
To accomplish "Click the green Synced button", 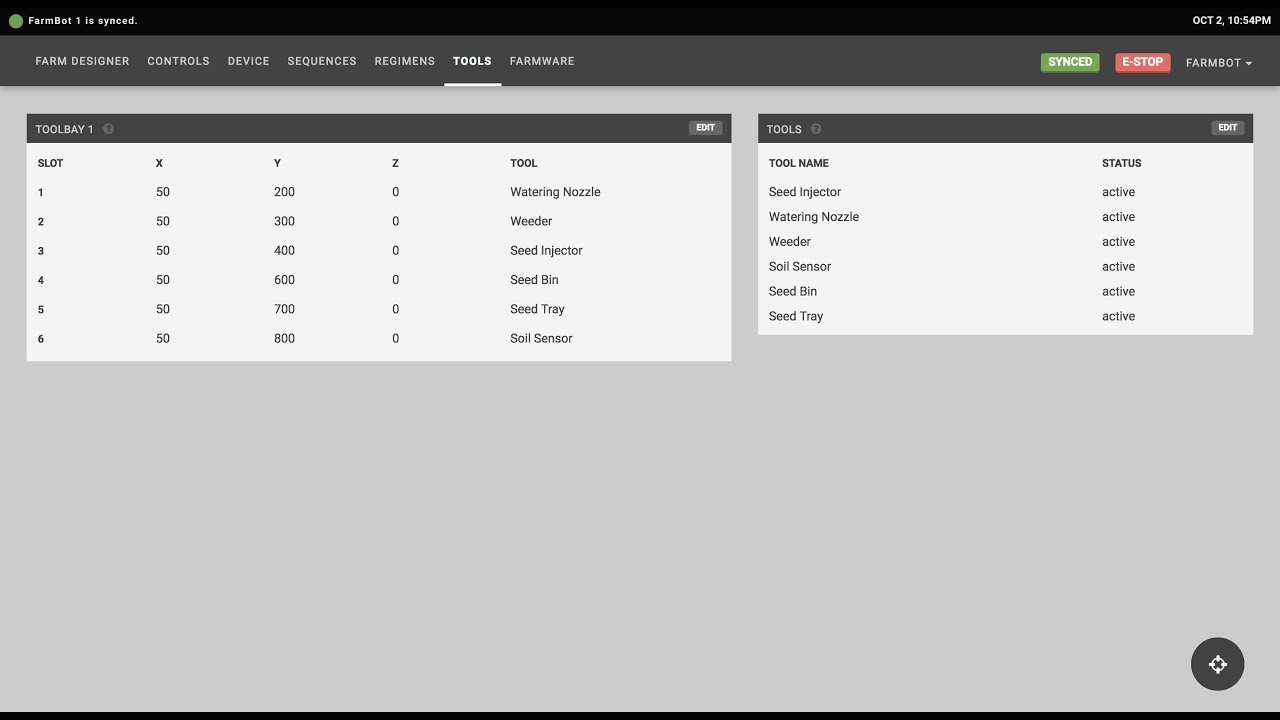I will tap(1070, 62).
